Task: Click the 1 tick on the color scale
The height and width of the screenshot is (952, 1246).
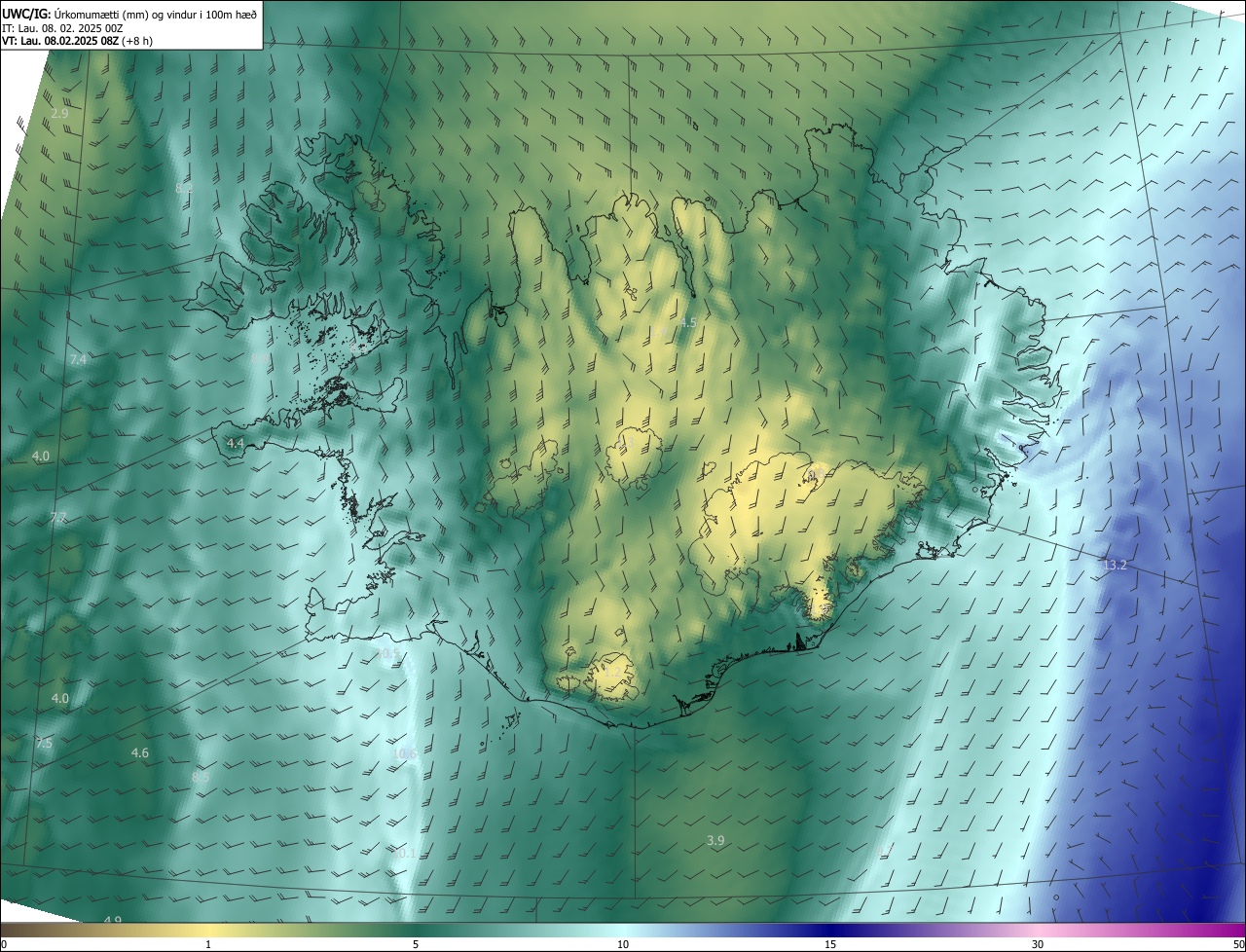Action: point(208,944)
